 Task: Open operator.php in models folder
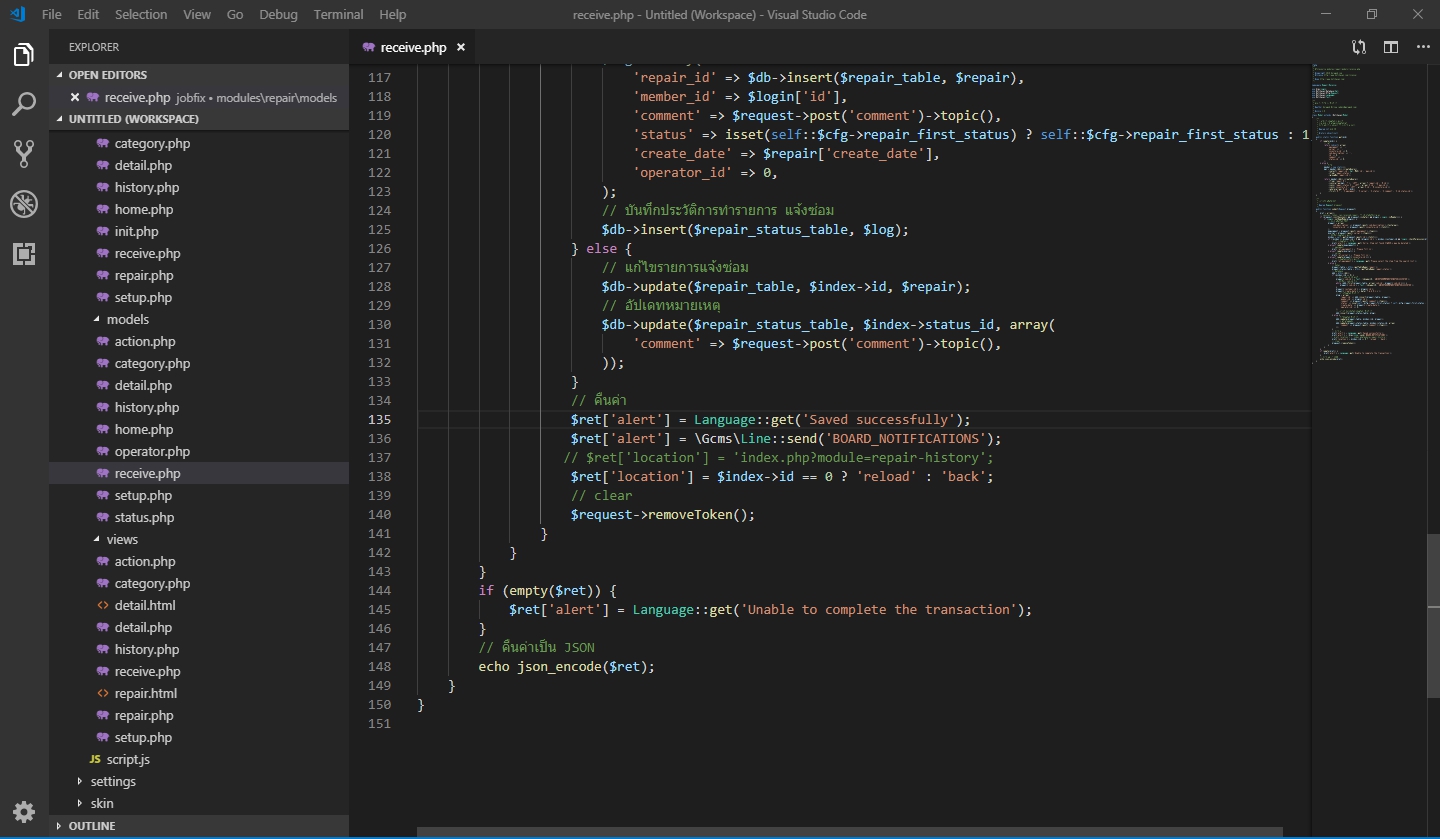tap(199, 451)
